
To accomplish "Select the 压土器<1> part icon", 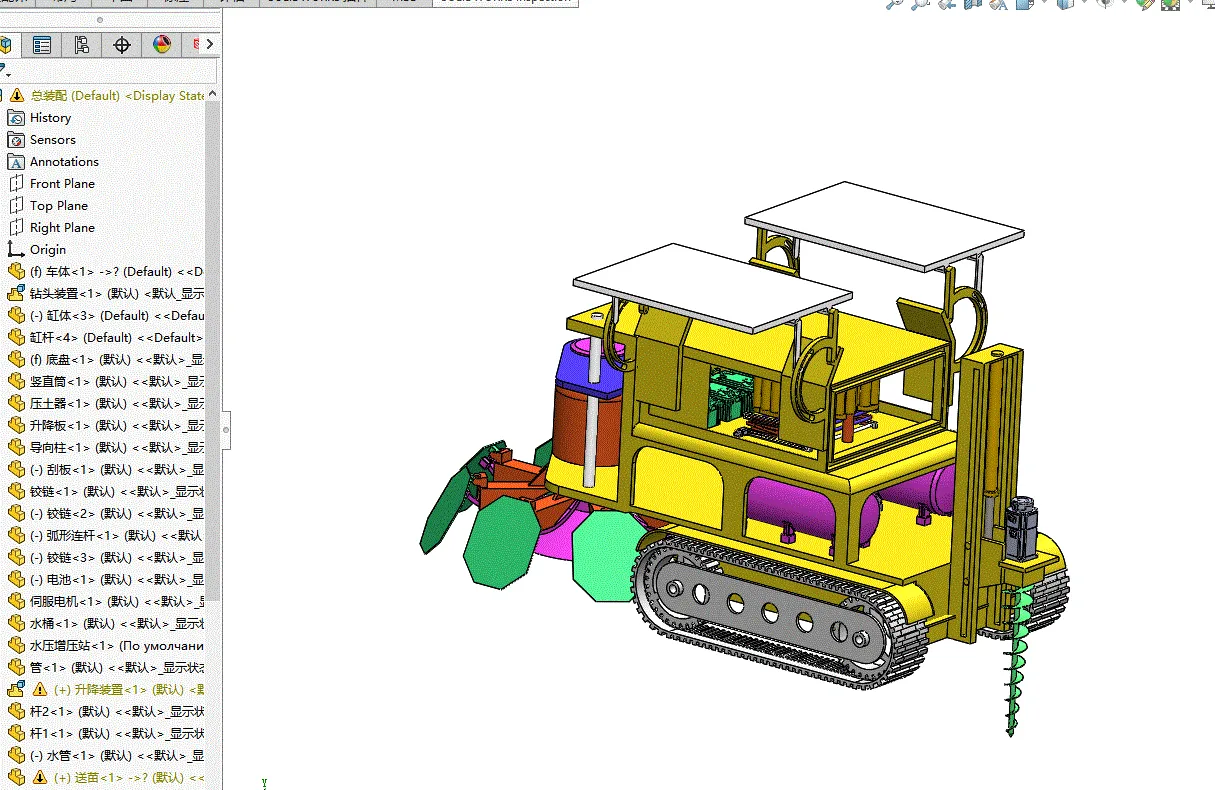I will point(15,404).
